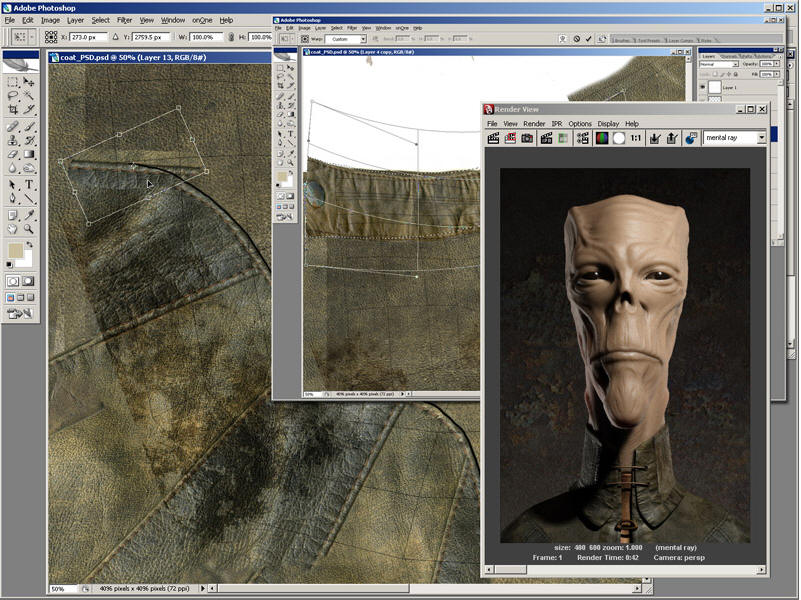Take a Snapshot with camera icon in Render View
The width and height of the screenshot is (801, 600).
(527, 138)
